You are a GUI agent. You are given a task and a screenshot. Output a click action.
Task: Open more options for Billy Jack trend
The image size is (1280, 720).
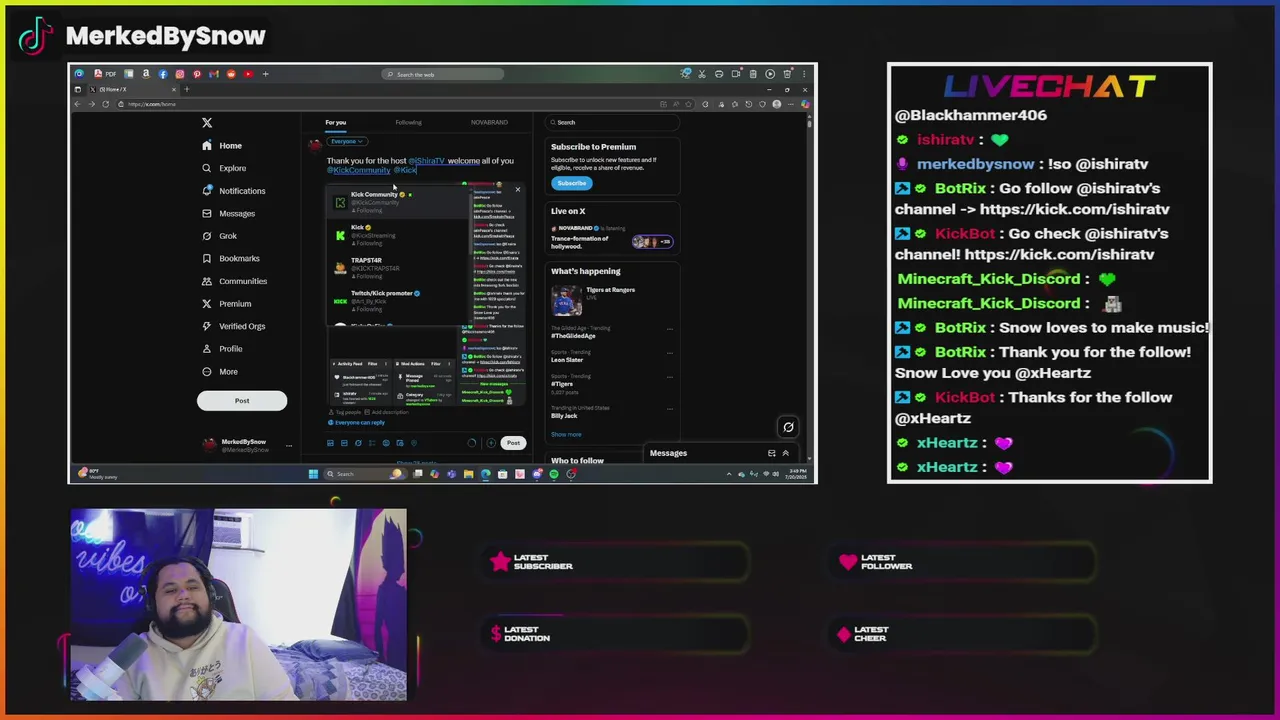tap(670, 409)
